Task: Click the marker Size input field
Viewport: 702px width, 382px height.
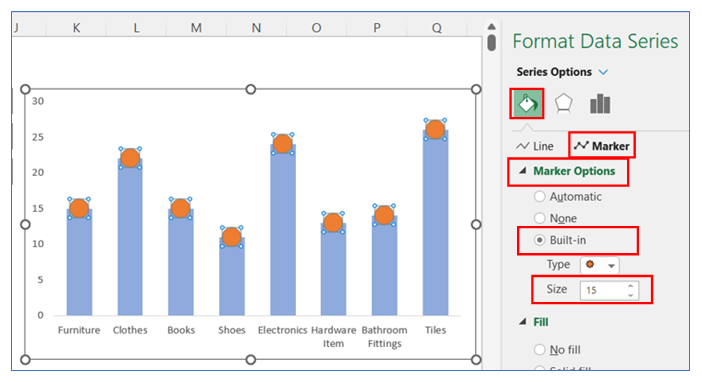Action: (x=603, y=290)
